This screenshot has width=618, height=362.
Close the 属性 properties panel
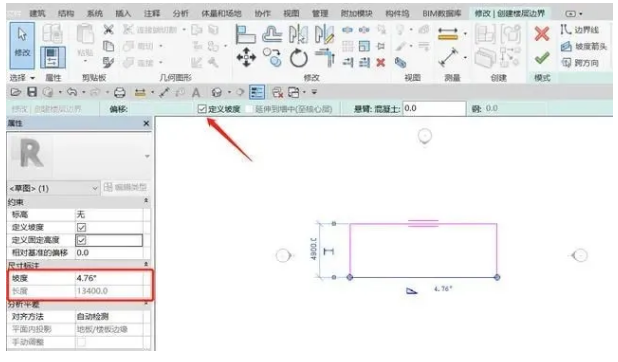(146, 123)
